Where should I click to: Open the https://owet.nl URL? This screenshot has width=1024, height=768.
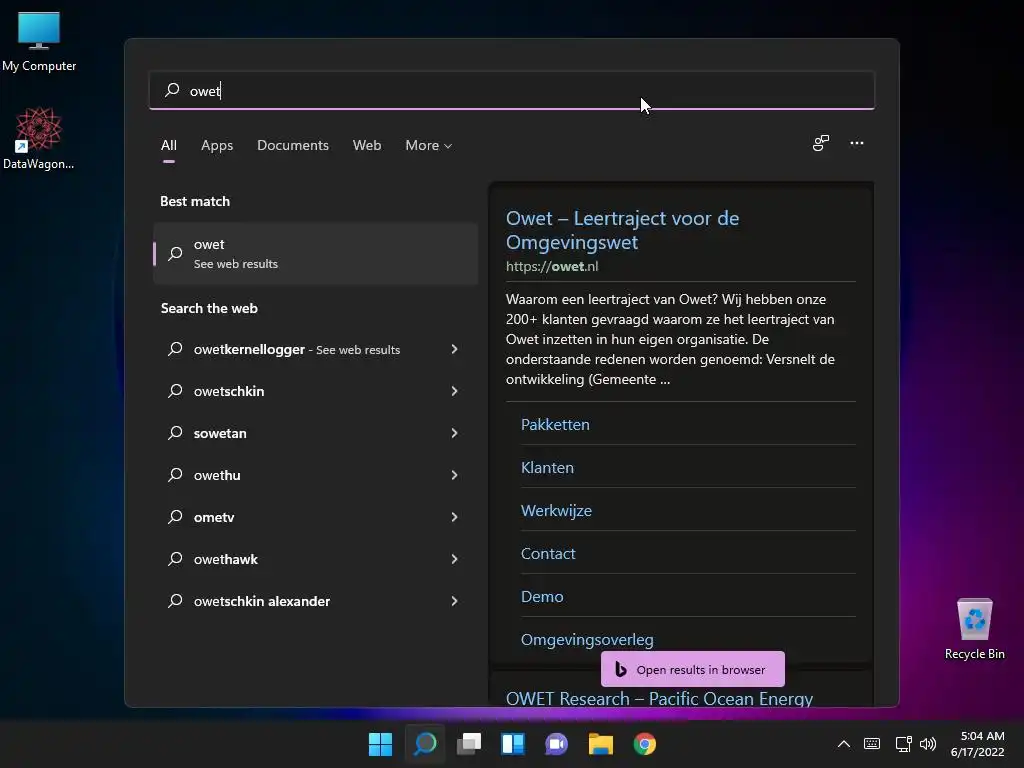(x=552, y=266)
